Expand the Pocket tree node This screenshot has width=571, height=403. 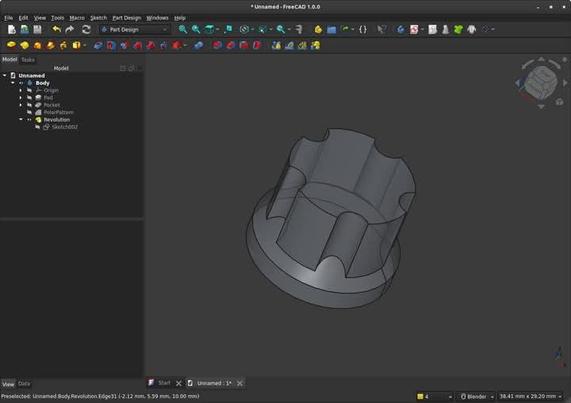pos(21,105)
